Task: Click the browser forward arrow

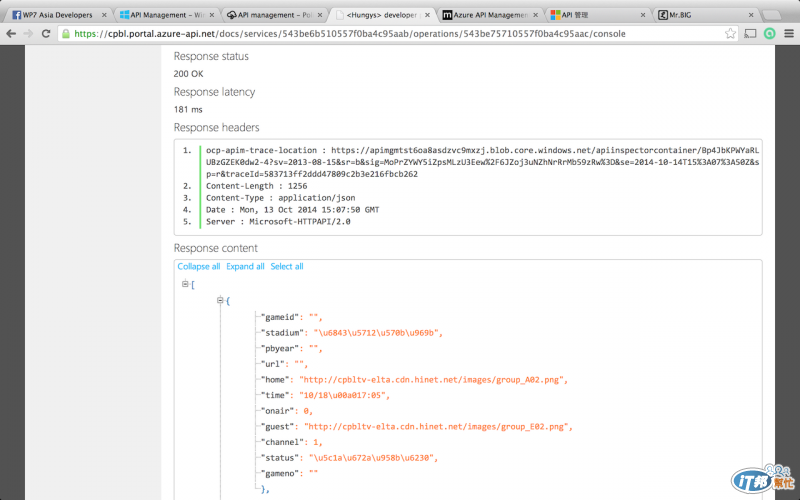Action: (28, 34)
